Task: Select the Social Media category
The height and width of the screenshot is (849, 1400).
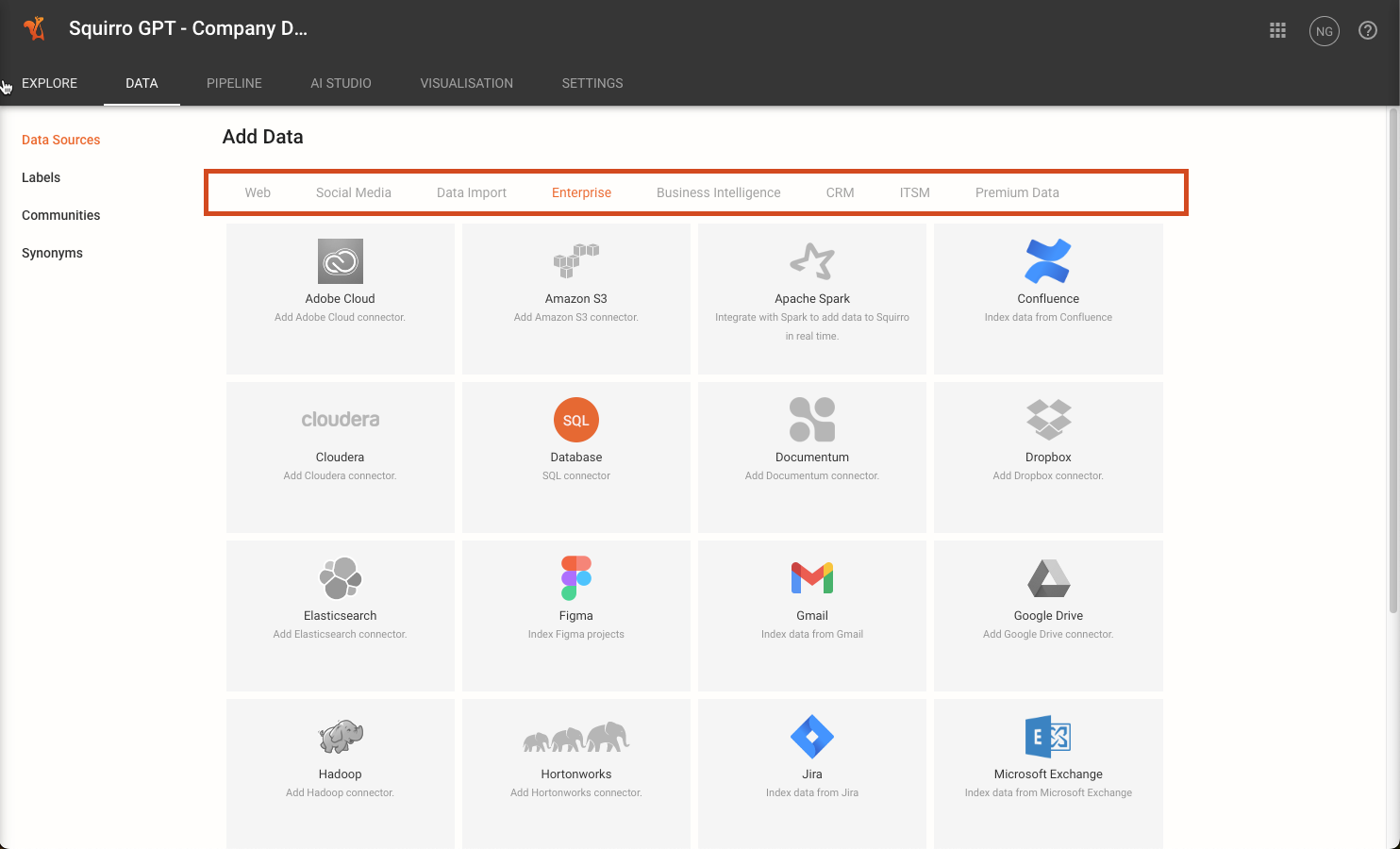Action: point(354,192)
